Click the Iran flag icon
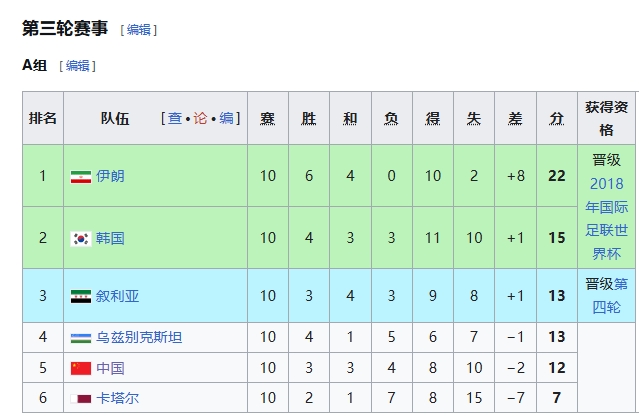This screenshot has height=419, width=639. point(81,176)
